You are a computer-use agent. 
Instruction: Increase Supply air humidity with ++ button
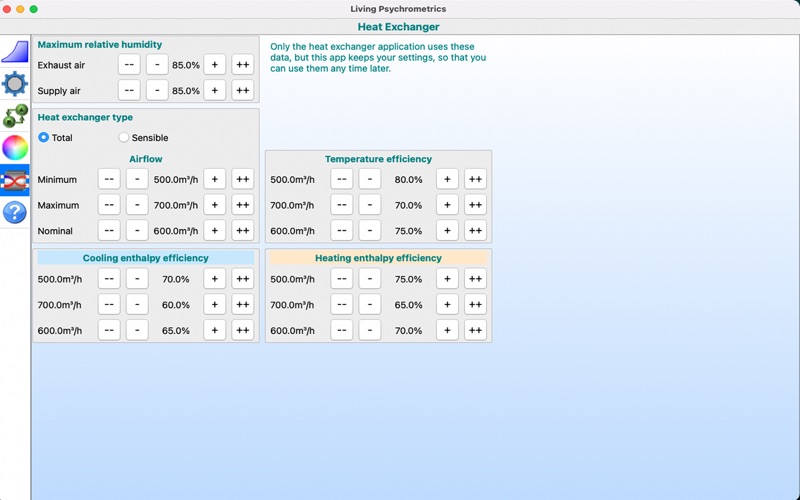pyautogui.click(x=243, y=90)
